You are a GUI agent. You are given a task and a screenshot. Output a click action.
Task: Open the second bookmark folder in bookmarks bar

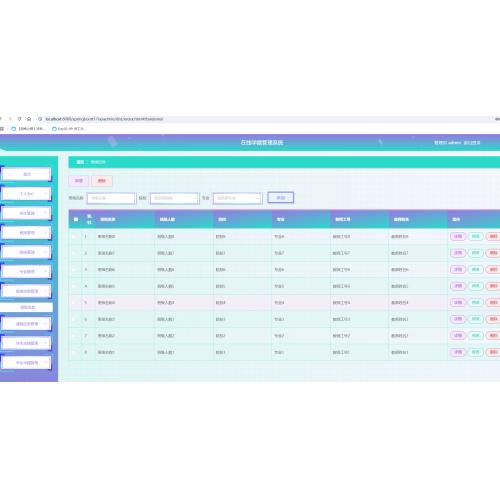click(54, 129)
